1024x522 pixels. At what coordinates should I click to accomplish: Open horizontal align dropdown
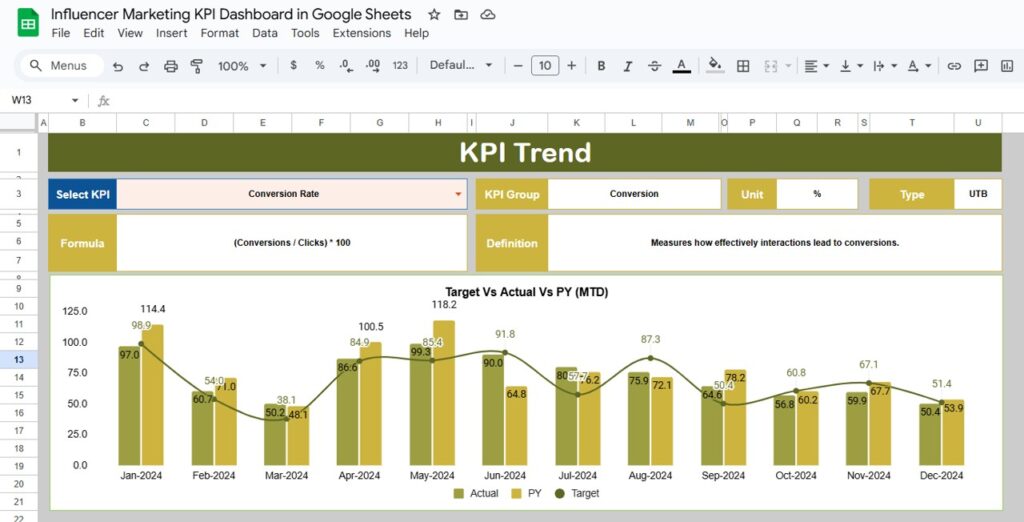click(x=816, y=65)
